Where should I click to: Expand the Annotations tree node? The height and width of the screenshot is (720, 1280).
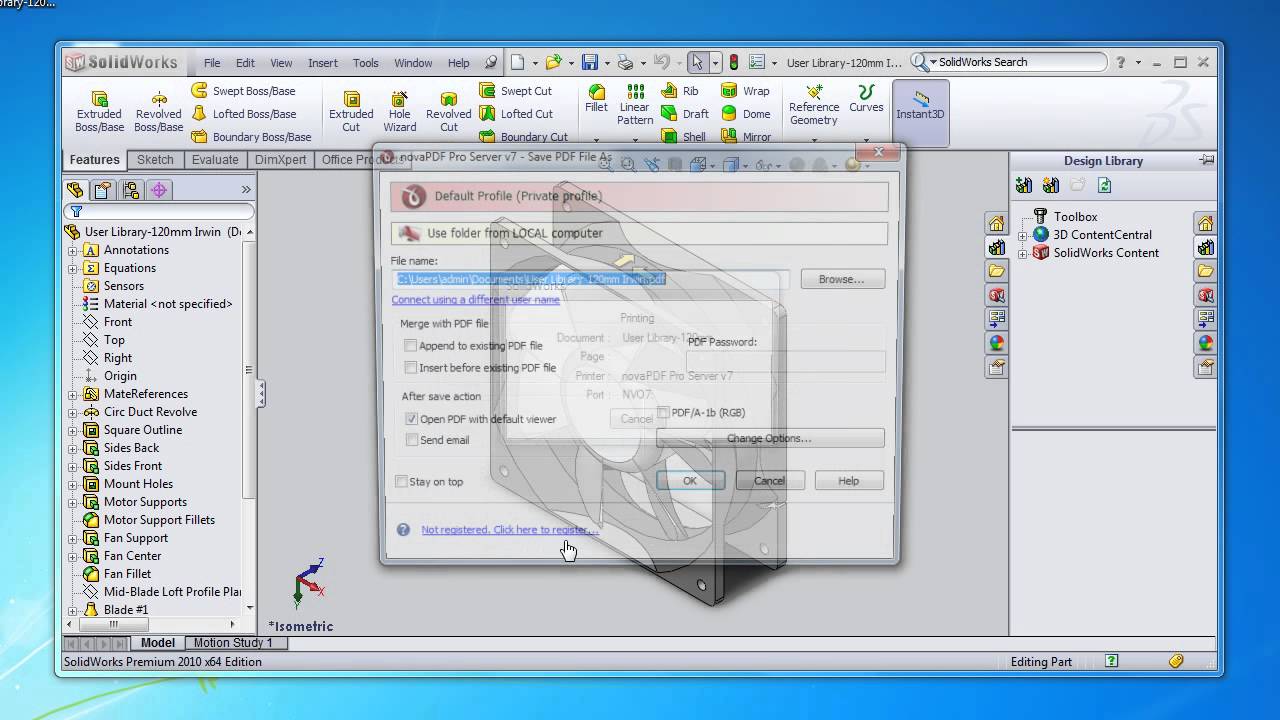72,250
